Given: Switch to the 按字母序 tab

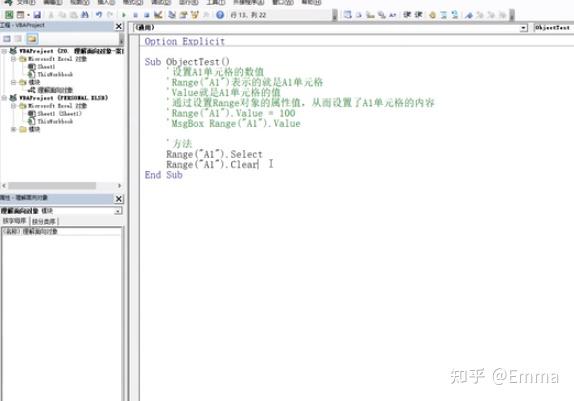Looking at the screenshot, I should tap(15, 221).
